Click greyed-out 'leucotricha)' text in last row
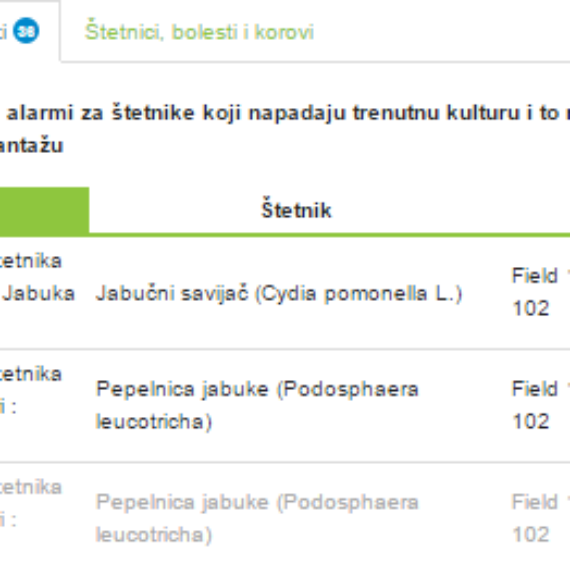 tap(154, 535)
